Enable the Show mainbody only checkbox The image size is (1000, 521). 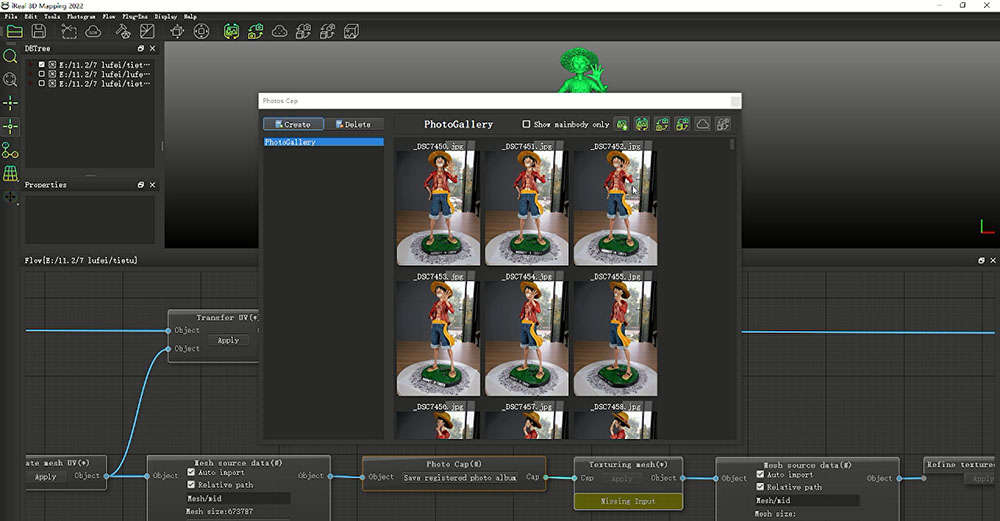527,125
